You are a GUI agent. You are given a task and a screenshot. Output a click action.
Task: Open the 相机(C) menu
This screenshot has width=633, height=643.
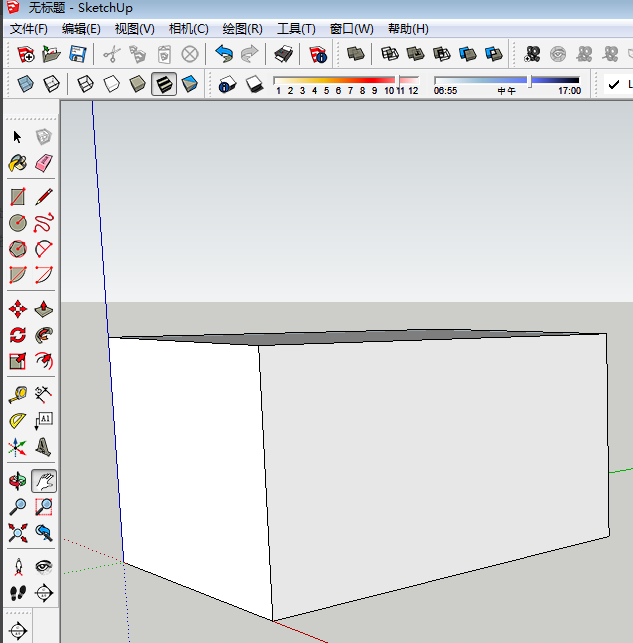tap(188, 29)
